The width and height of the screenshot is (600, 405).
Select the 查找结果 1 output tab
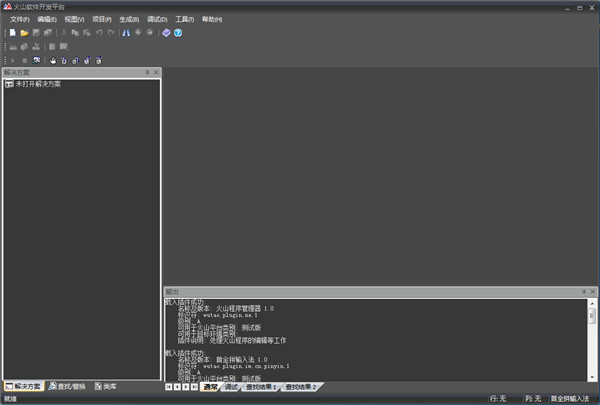[x=261, y=386]
